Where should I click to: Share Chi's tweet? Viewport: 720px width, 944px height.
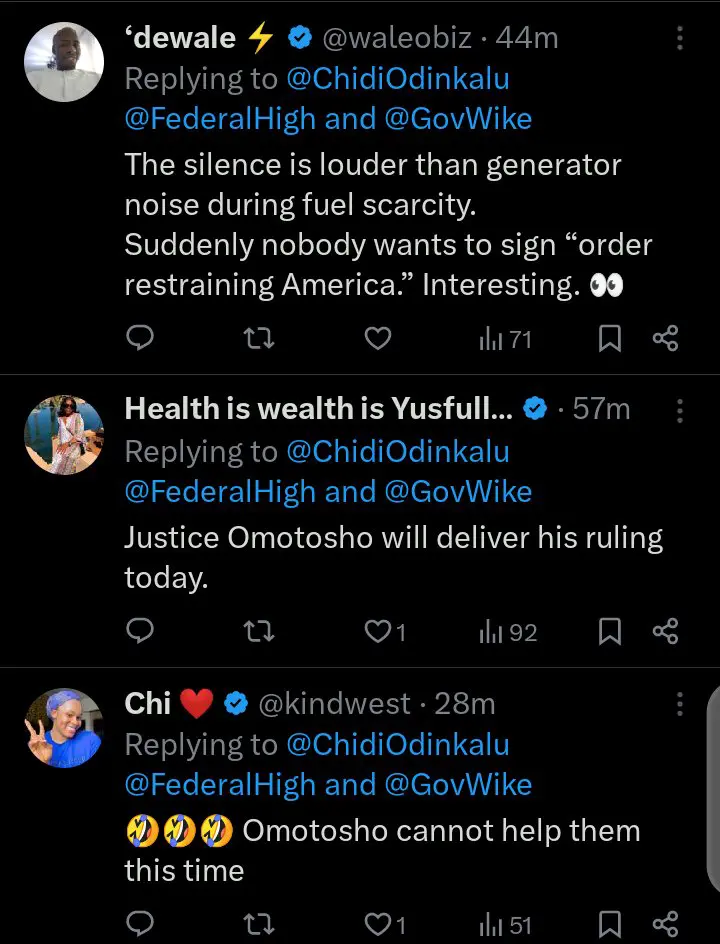pyautogui.click(x=665, y=926)
